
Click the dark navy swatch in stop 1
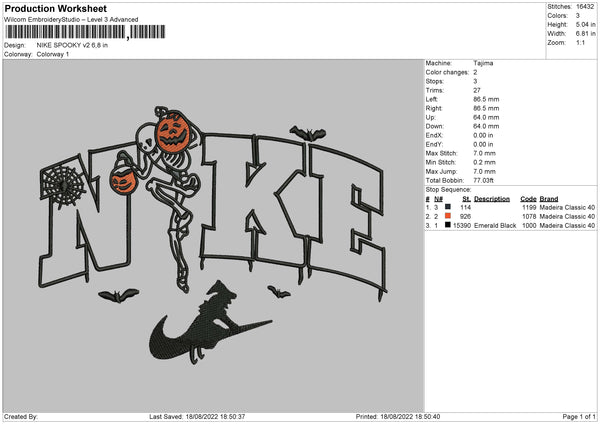448,207
